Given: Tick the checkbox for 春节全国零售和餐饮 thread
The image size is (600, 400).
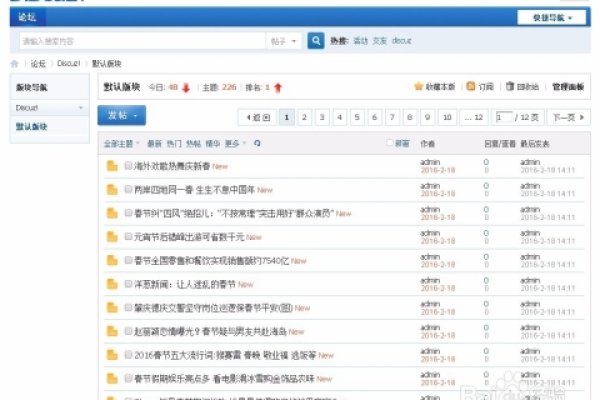Looking at the screenshot, I should pos(128,260).
